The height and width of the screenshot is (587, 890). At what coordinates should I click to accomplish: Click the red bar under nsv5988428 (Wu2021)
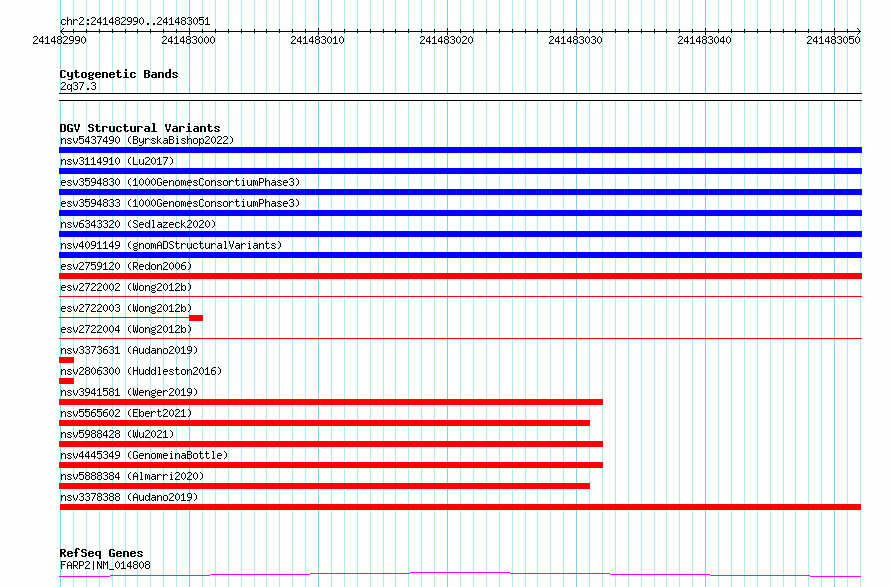click(x=331, y=444)
